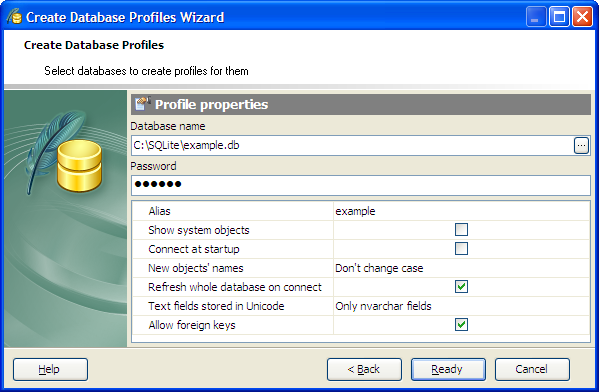The width and height of the screenshot is (599, 392).
Task: Click the browse ellipsis button for database name
Action: coord(581,146)
